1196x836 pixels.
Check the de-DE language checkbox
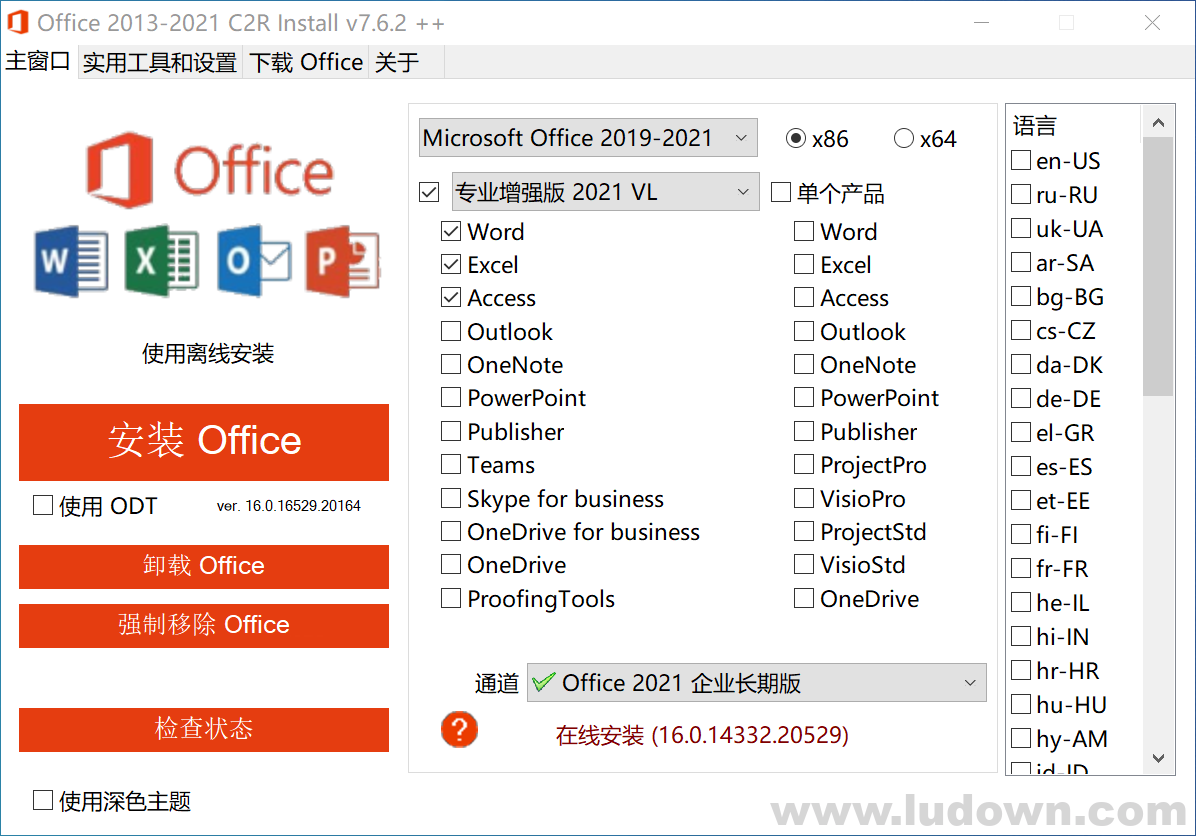(1021, 398)
